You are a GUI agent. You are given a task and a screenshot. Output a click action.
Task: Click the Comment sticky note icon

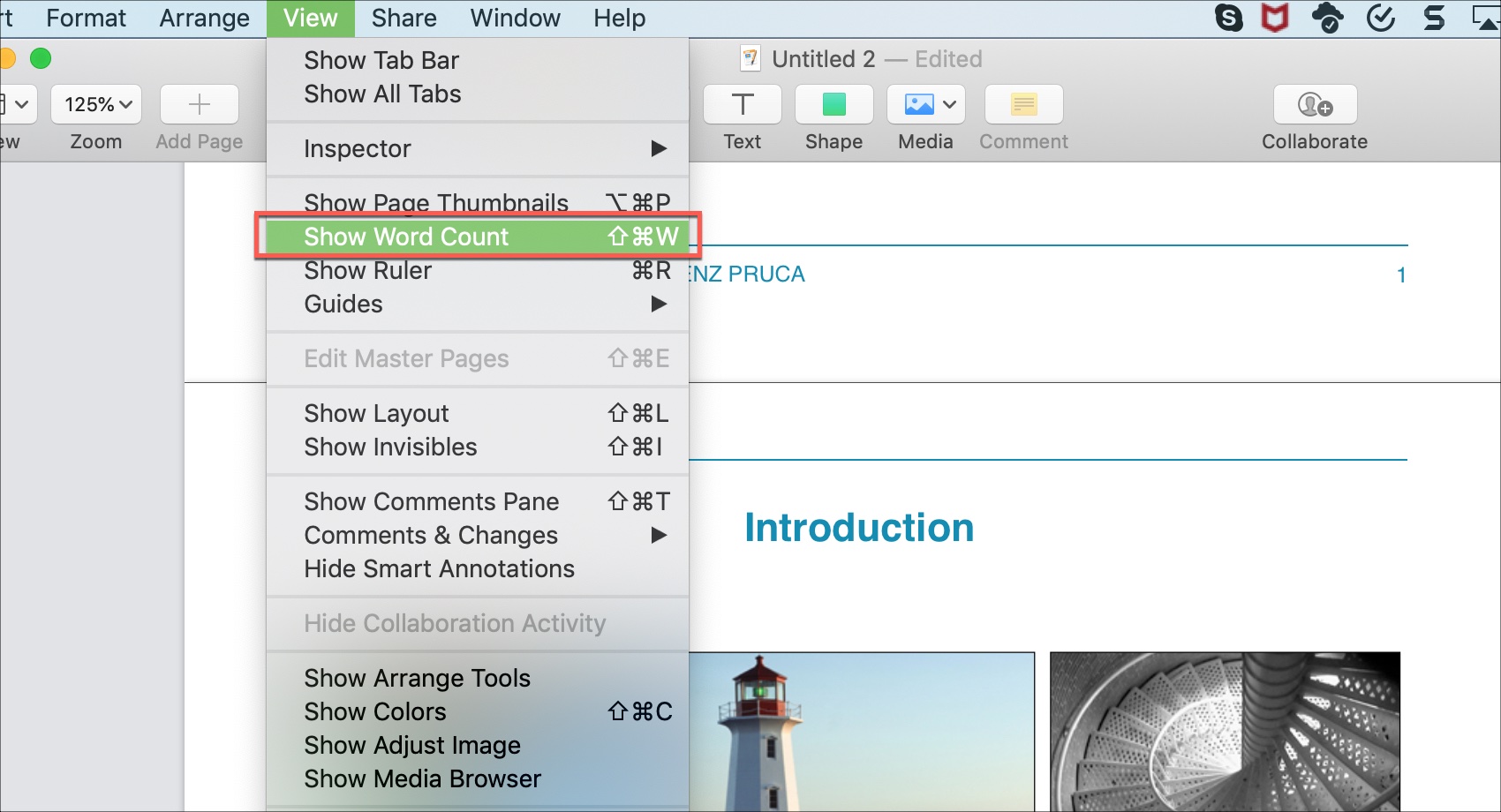click(x=1024, y=104)
